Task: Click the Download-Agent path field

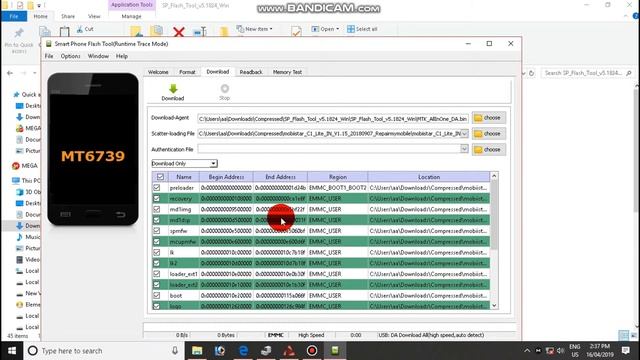Action: [333, 118]
